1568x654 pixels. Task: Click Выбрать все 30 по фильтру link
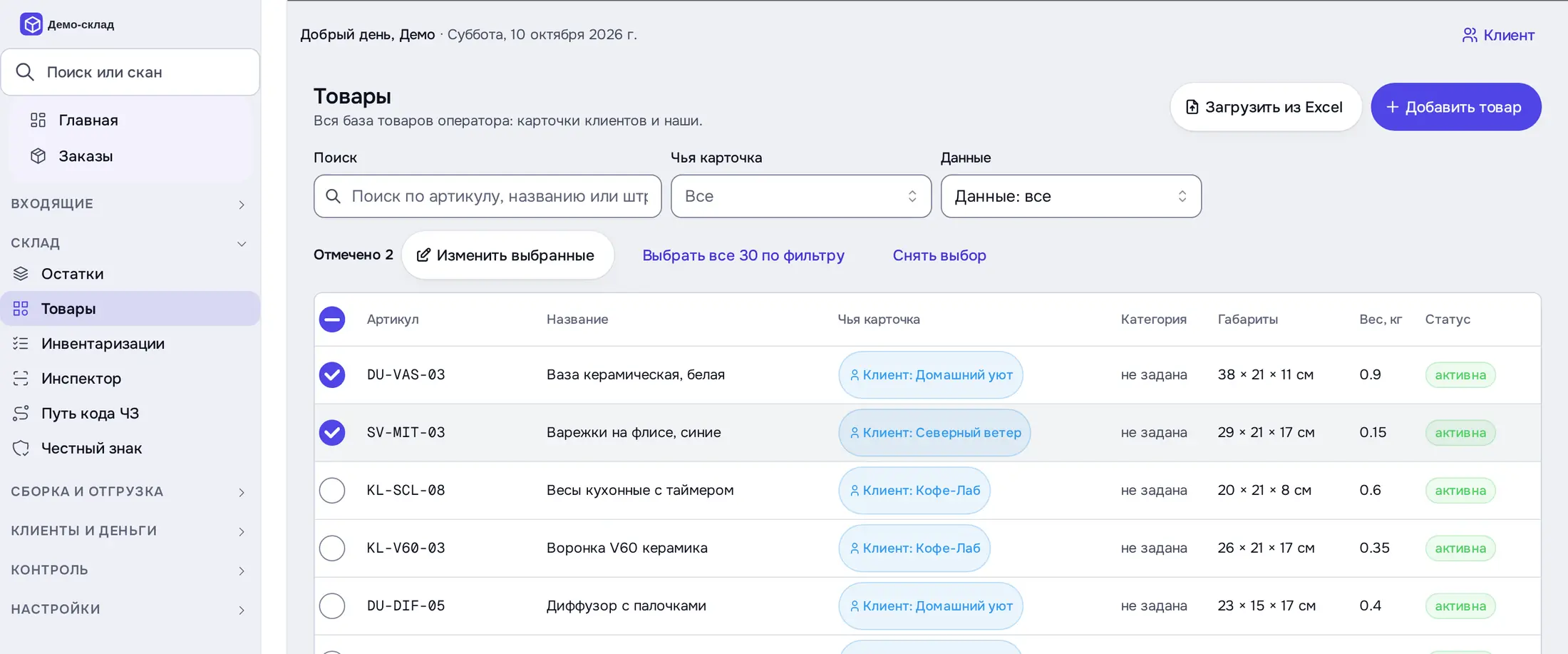click(x=743, y=255)
